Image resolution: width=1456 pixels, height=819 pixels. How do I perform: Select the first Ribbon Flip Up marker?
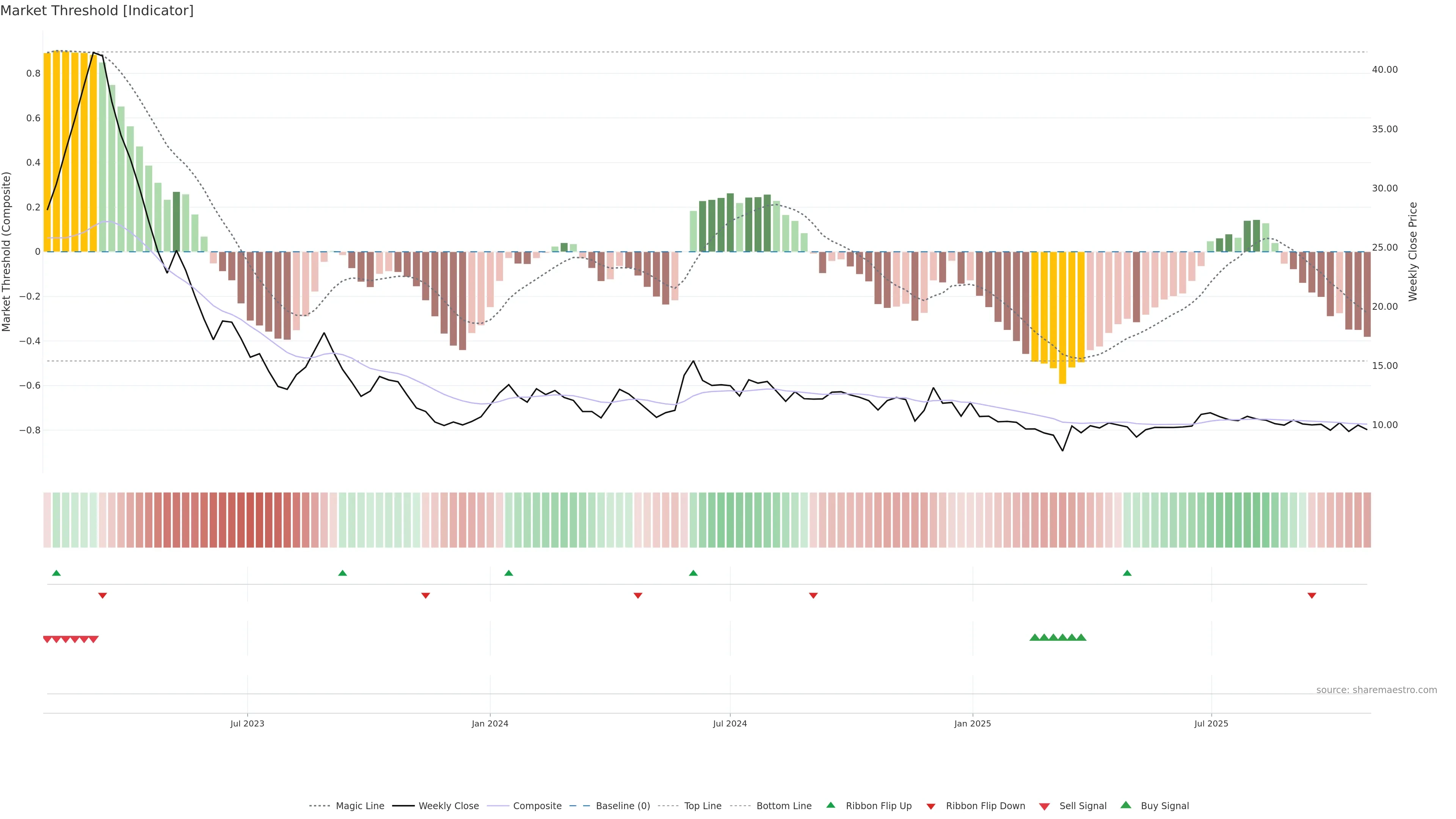(56, 573)
